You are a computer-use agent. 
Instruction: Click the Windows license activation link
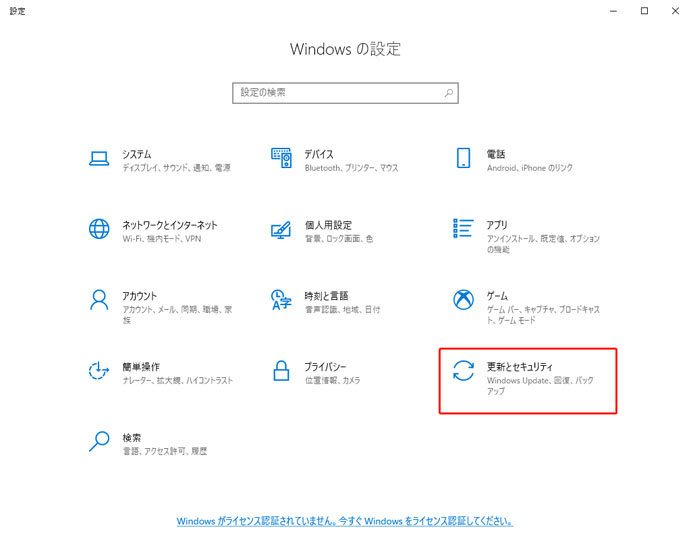tap(345, 521)
